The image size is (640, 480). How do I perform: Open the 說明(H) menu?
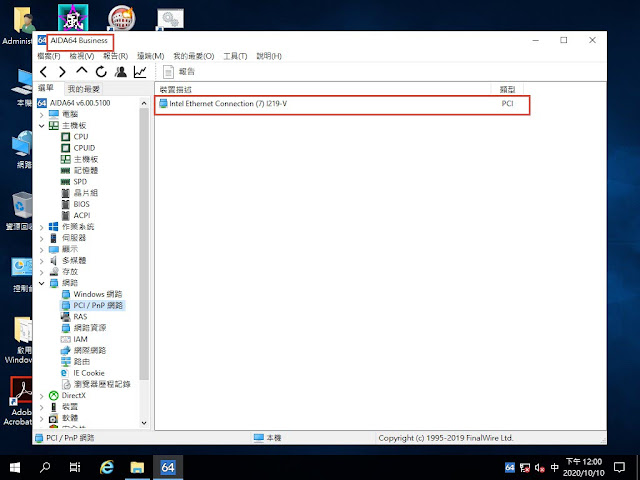[269, 56]
